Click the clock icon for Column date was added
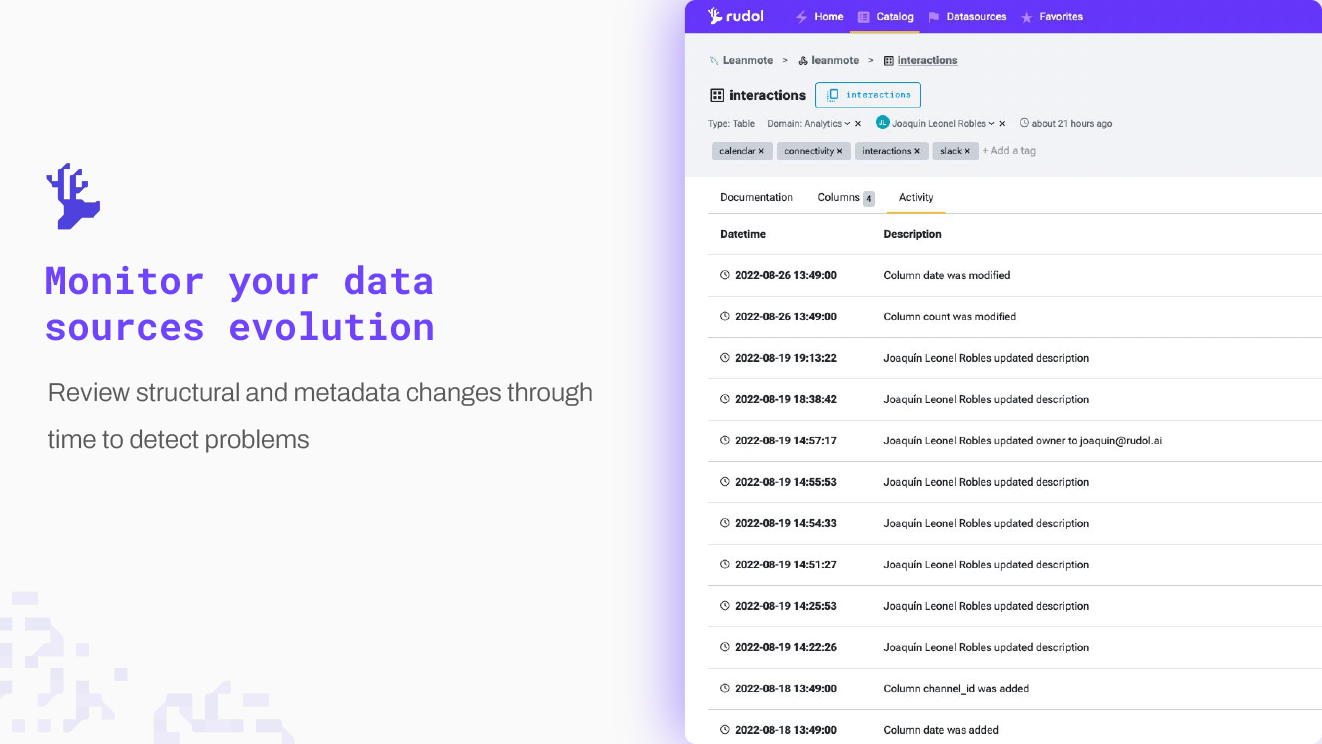This screenshot has height=744, width=1322. coord(725,730)
